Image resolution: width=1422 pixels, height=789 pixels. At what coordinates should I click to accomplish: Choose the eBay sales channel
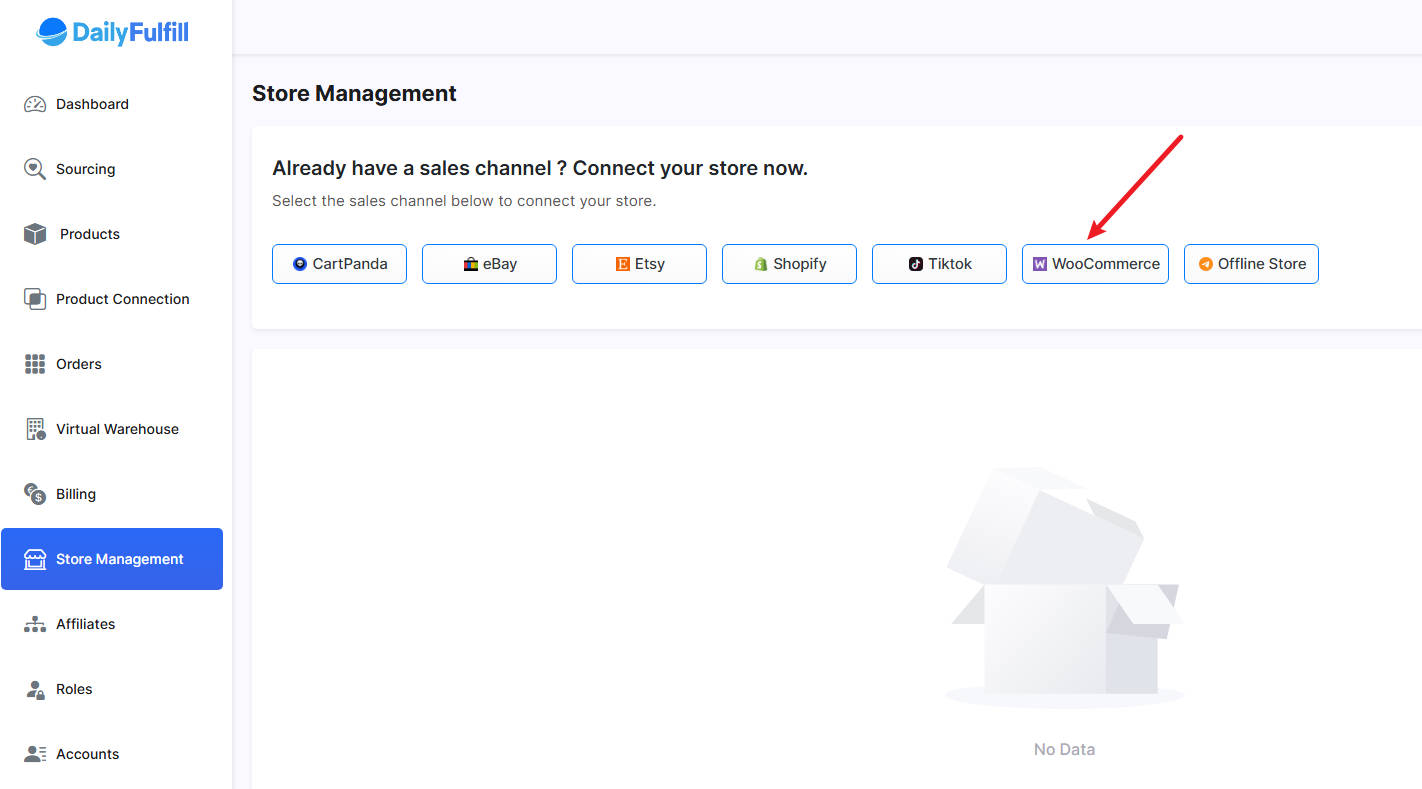tap(489, 264)
